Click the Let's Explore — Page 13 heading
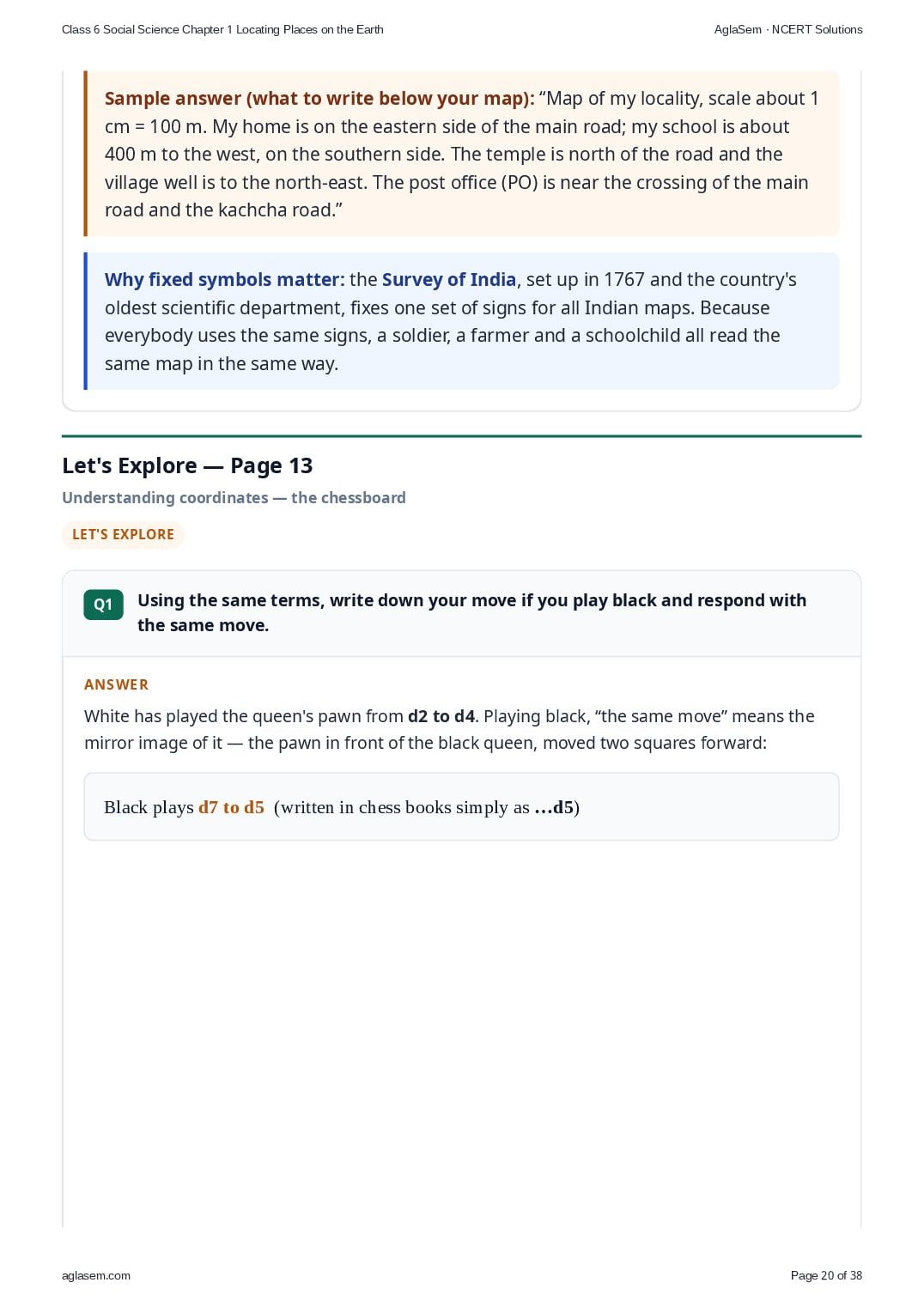The image size is (924, 1307). [187, 465]
